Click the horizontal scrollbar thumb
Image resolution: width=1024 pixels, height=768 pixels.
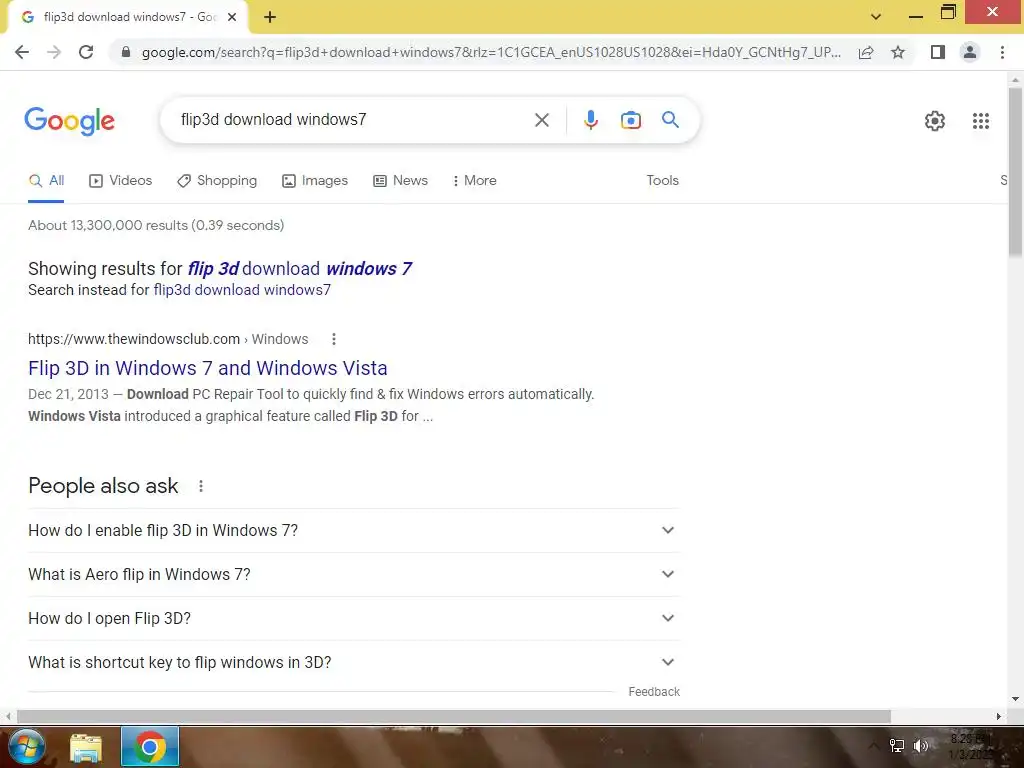453,716
